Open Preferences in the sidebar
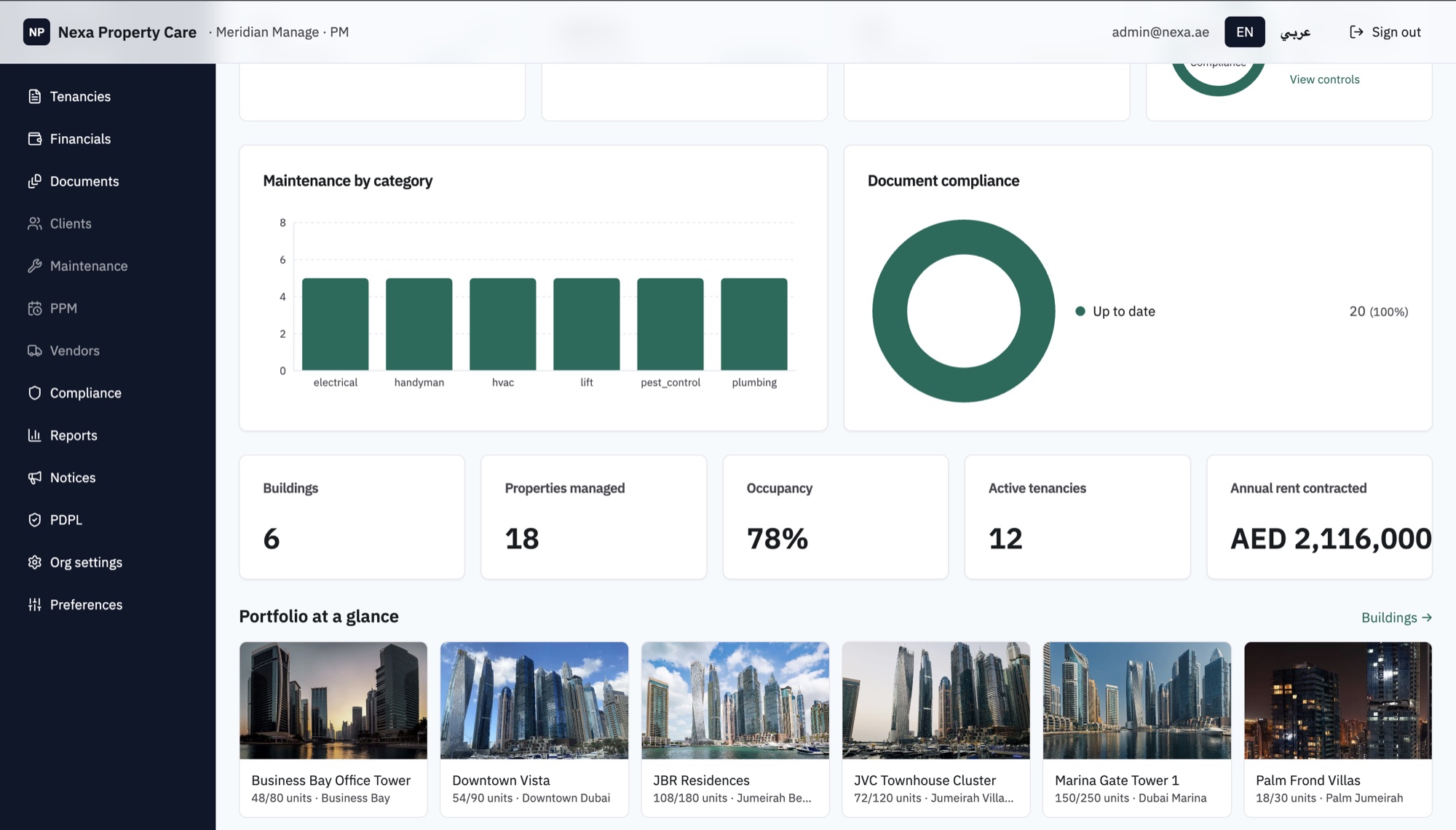1456x830 pixels. point(108,604)
